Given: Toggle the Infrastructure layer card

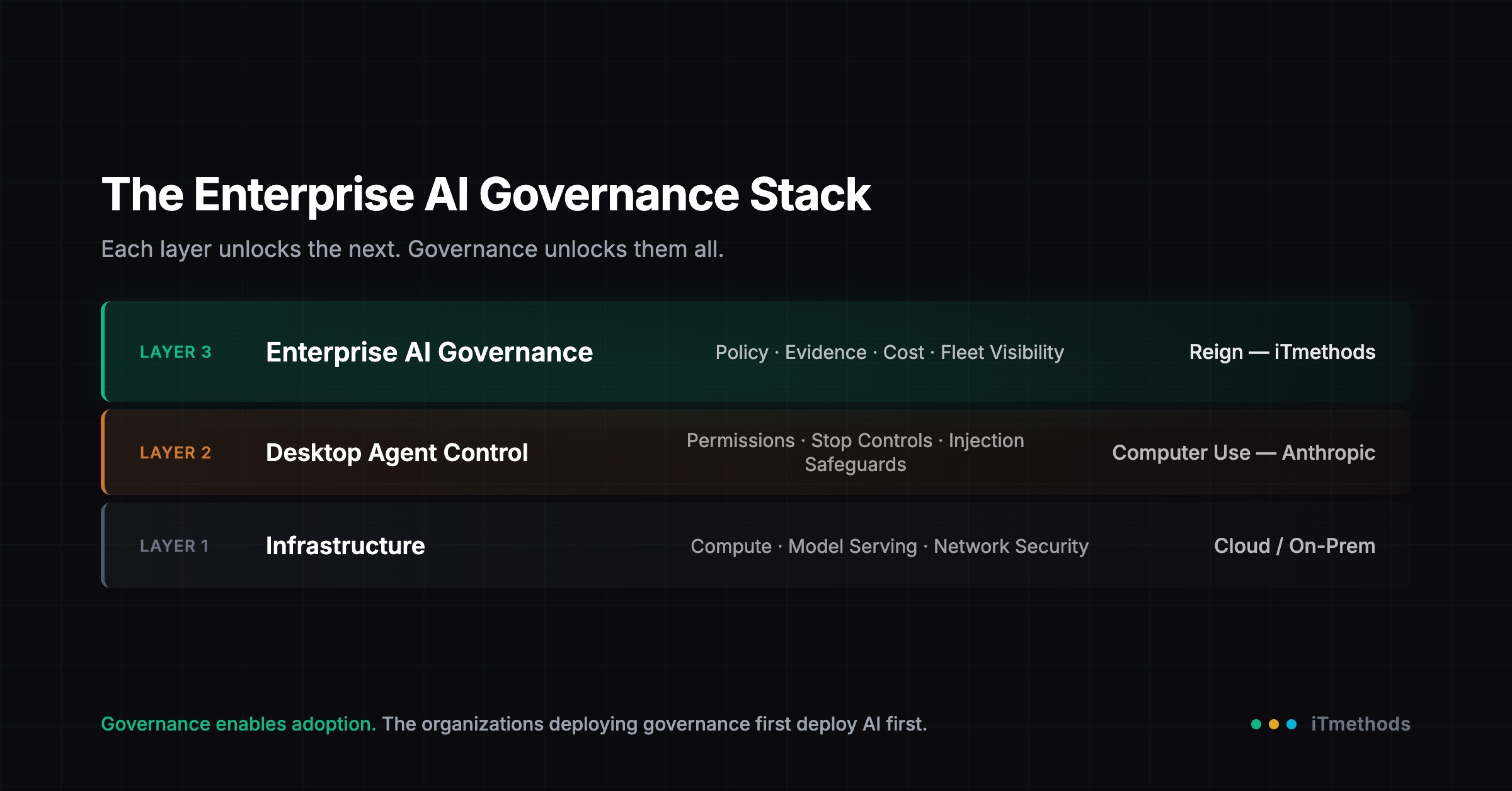Looking at the screenshot, I should (756, 545).
